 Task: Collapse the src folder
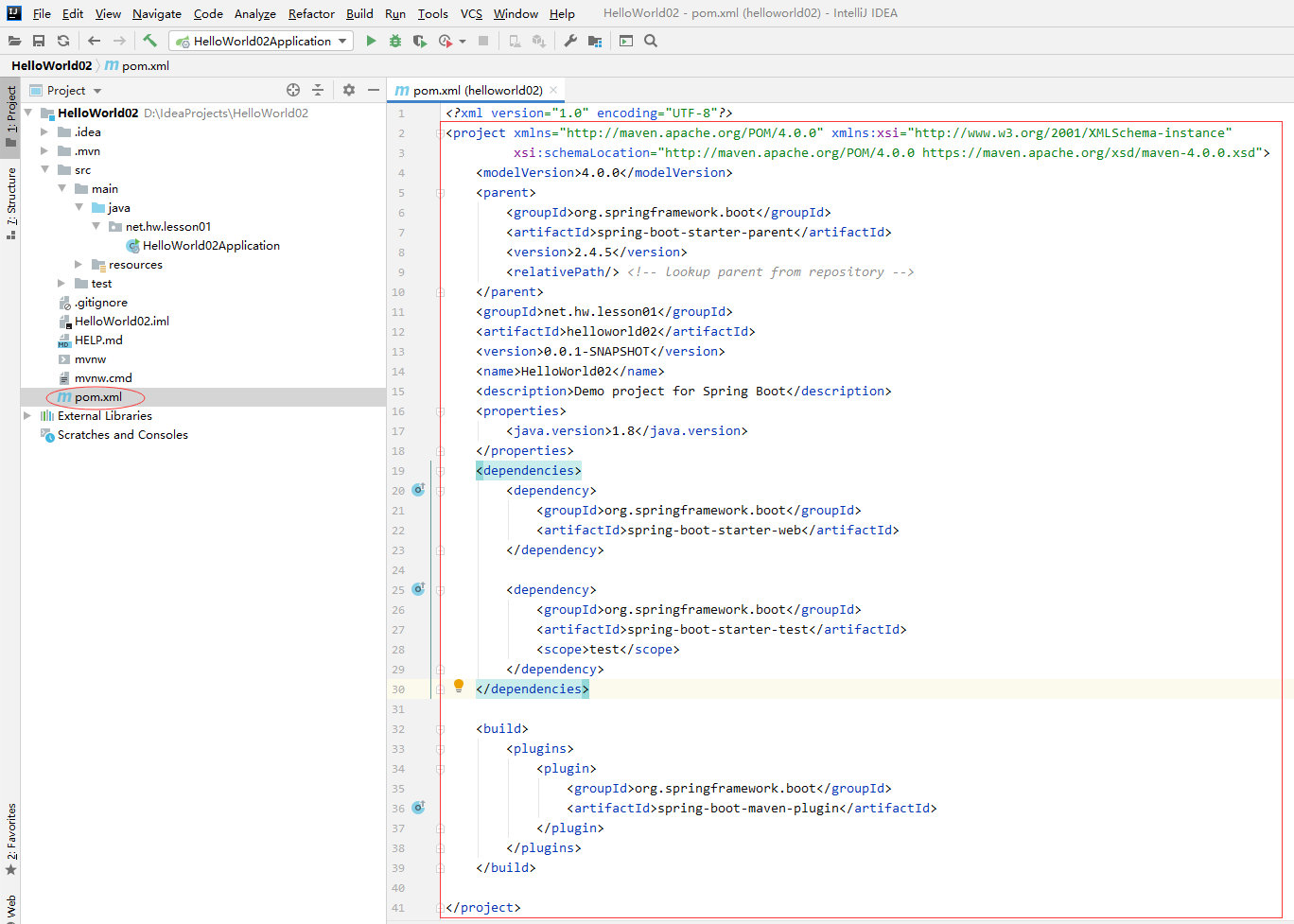tap(44, 169)
